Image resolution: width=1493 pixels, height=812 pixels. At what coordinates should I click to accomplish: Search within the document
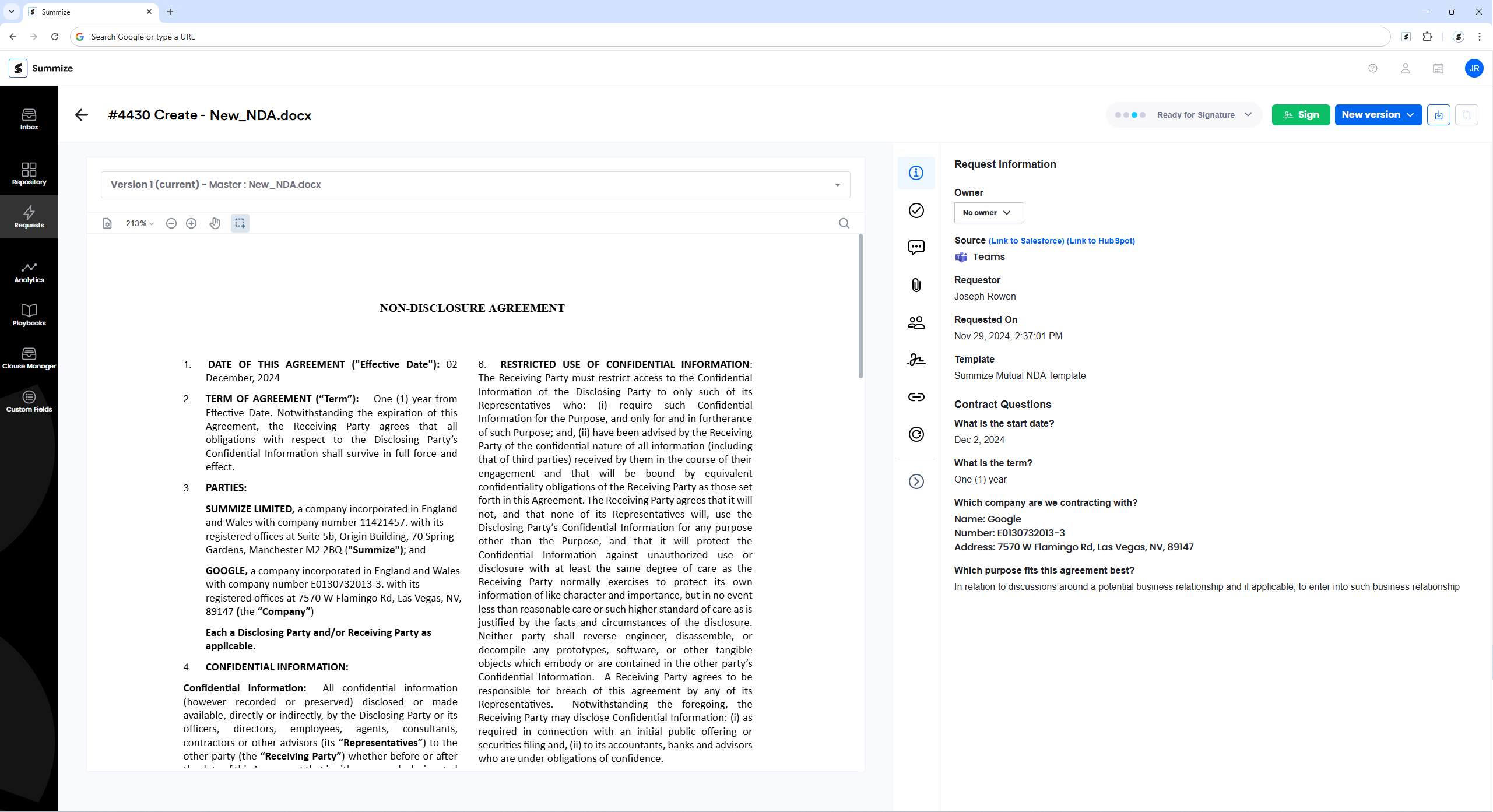click(x=844, y=223)
